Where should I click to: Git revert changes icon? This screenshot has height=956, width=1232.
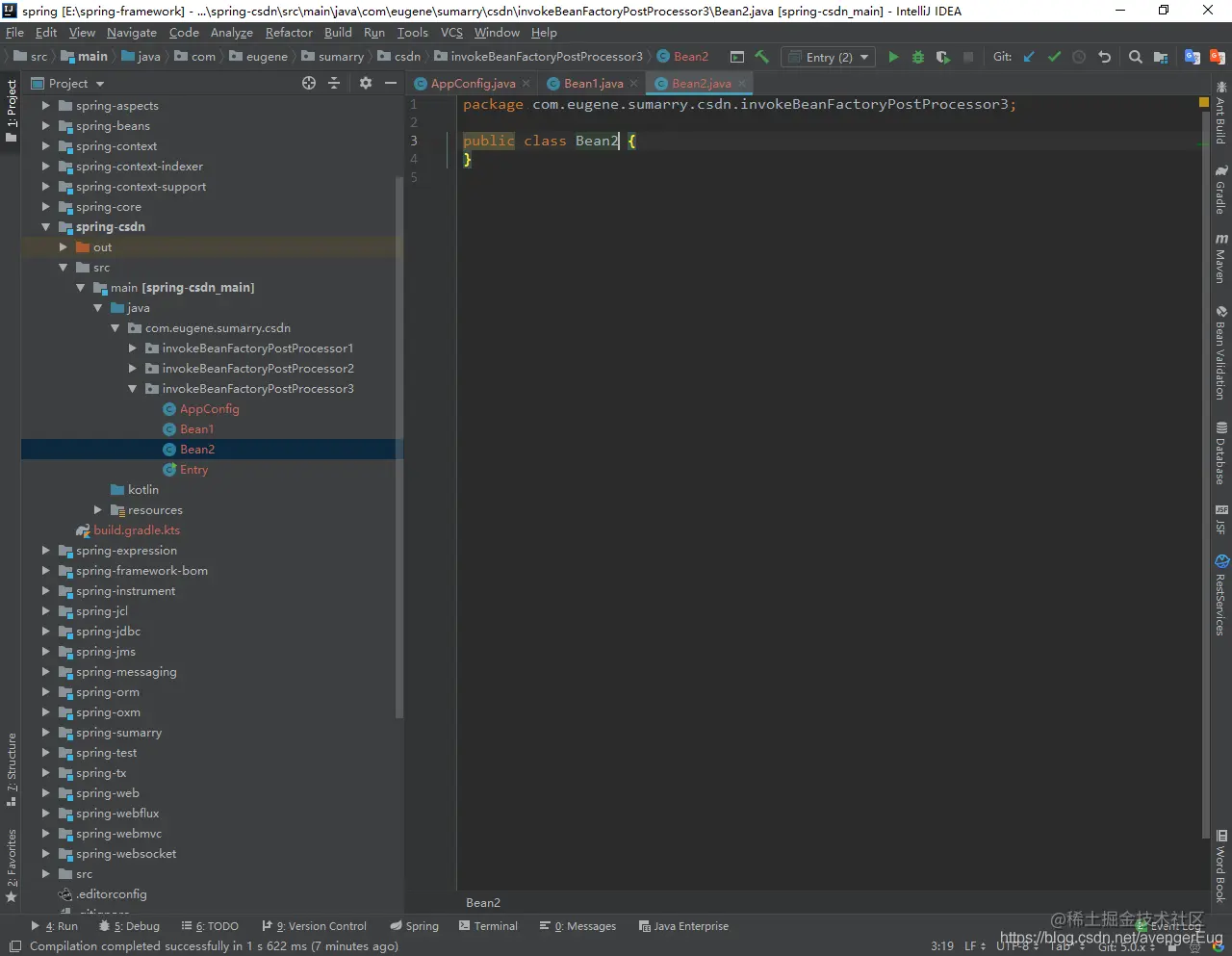1104,57
